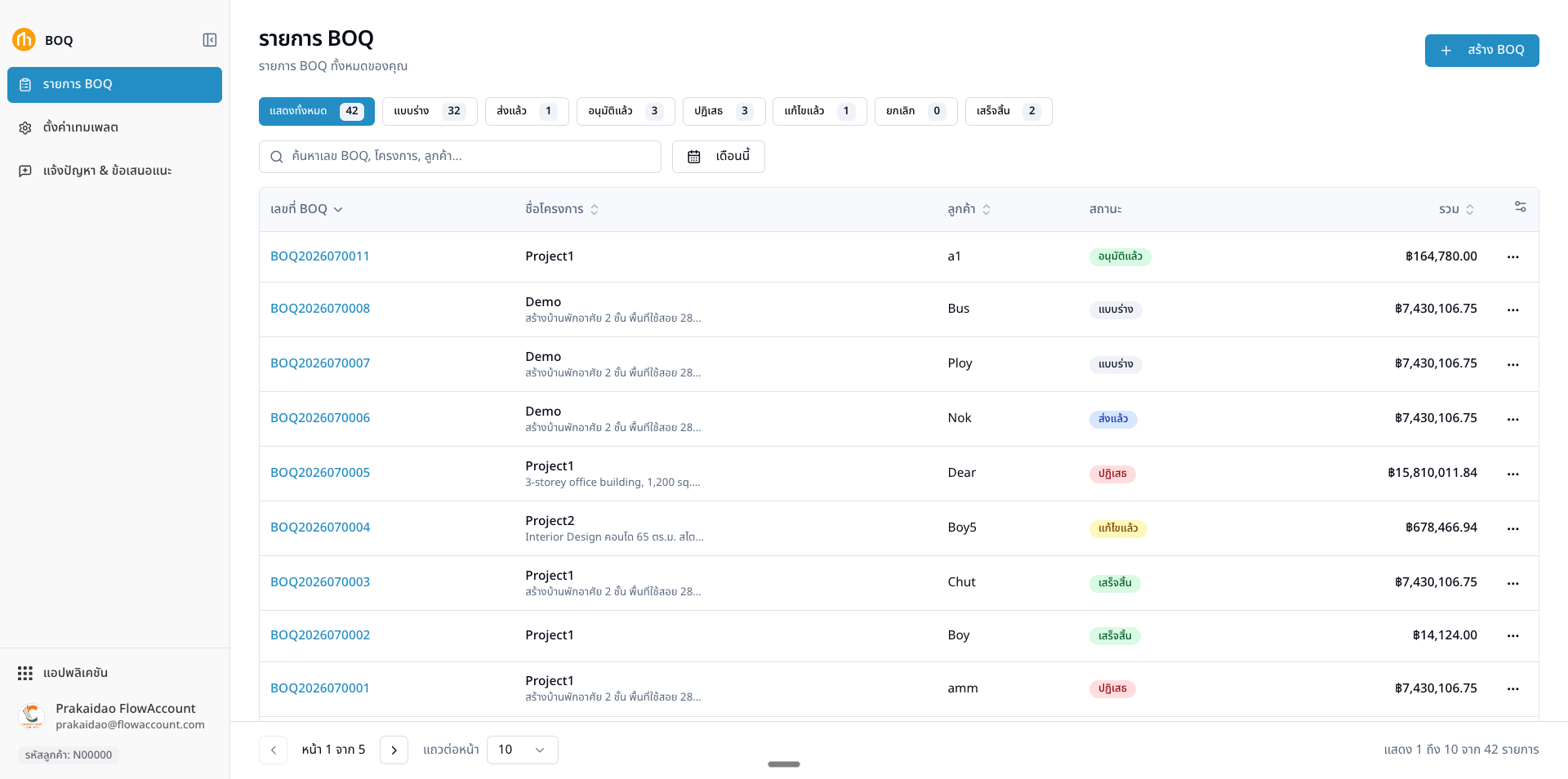Screen dimensions: 1568x779
Task: Select completed status tab with 2
Action: tap(1009, 111)
